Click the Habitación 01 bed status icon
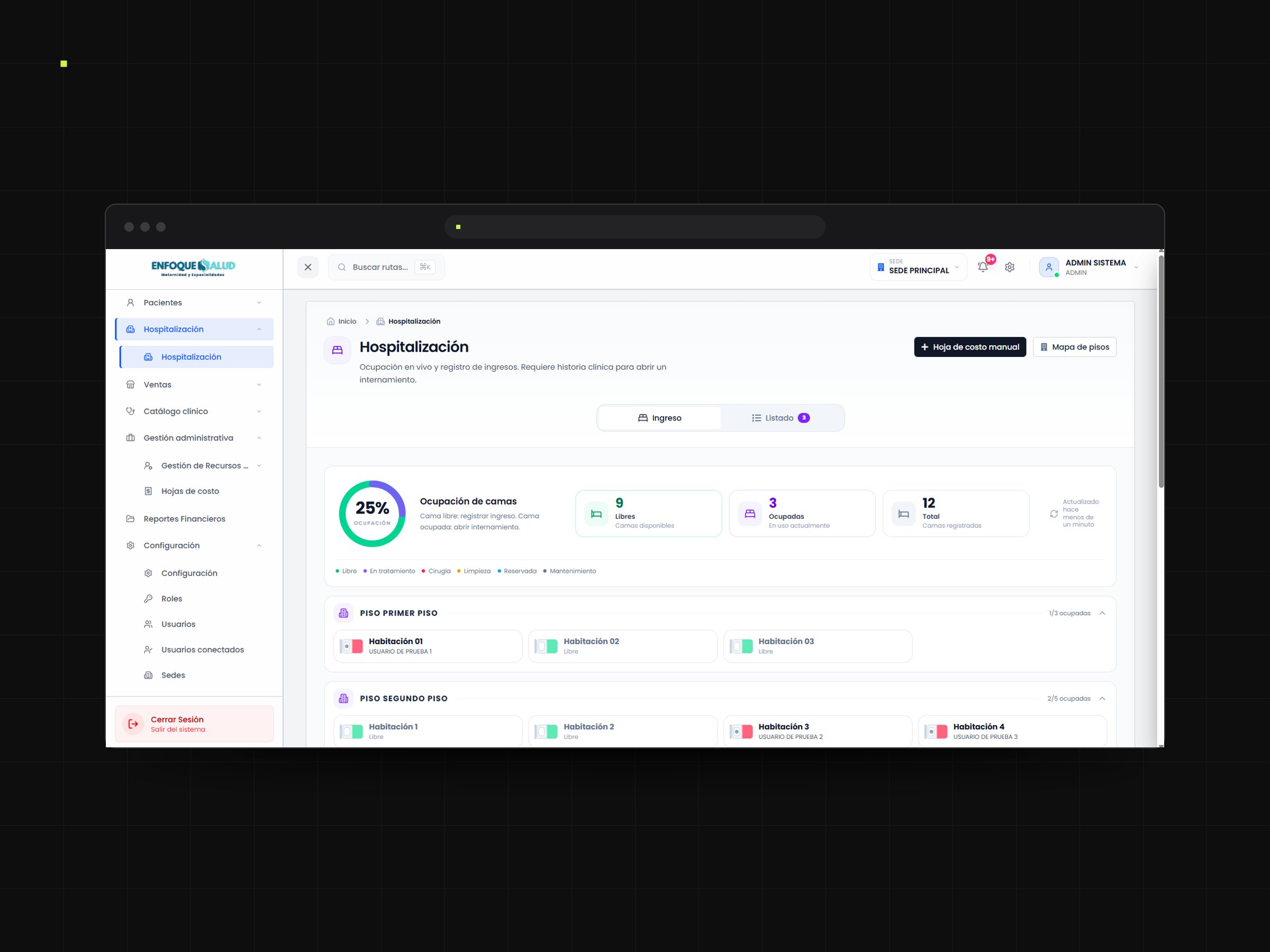 click(351, 646)
